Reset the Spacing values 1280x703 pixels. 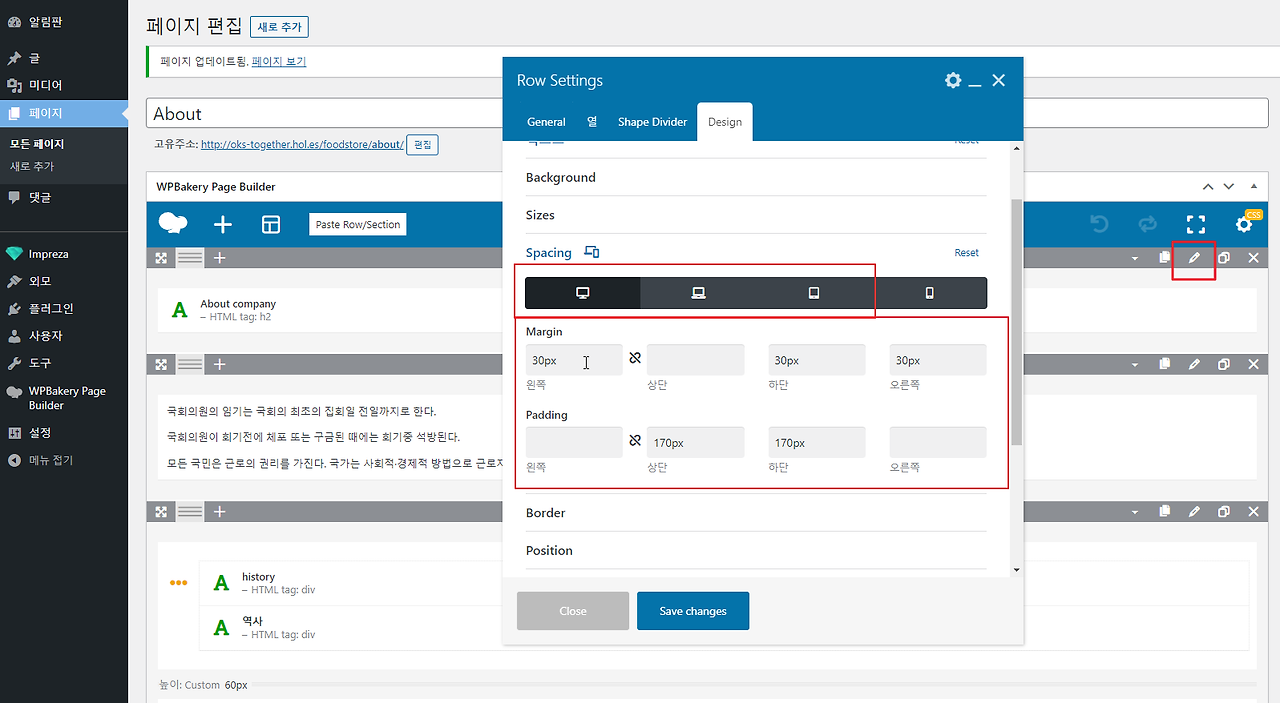point(966,253)
